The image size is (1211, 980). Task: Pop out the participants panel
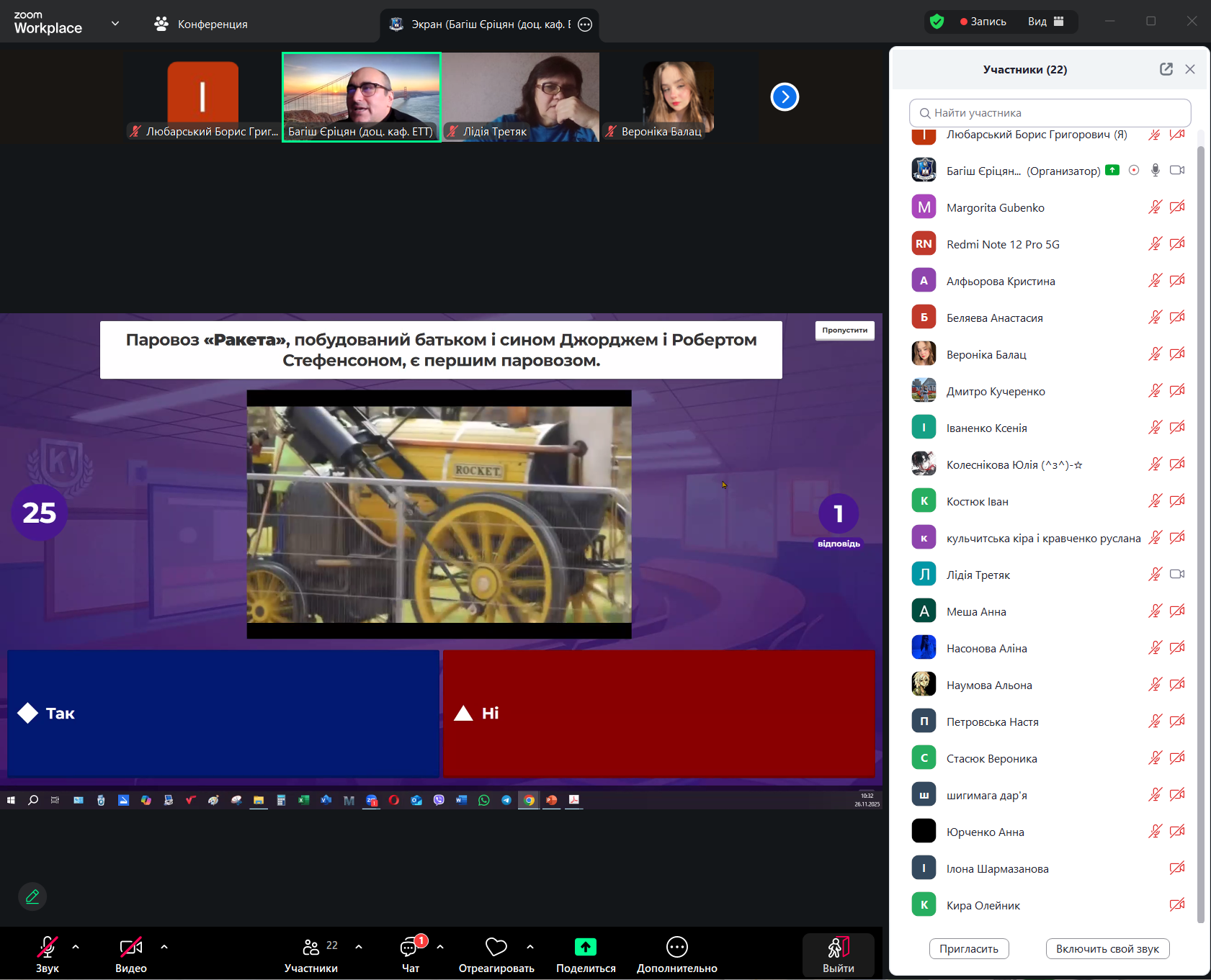pyautogui.click(x=1166, y=69)
